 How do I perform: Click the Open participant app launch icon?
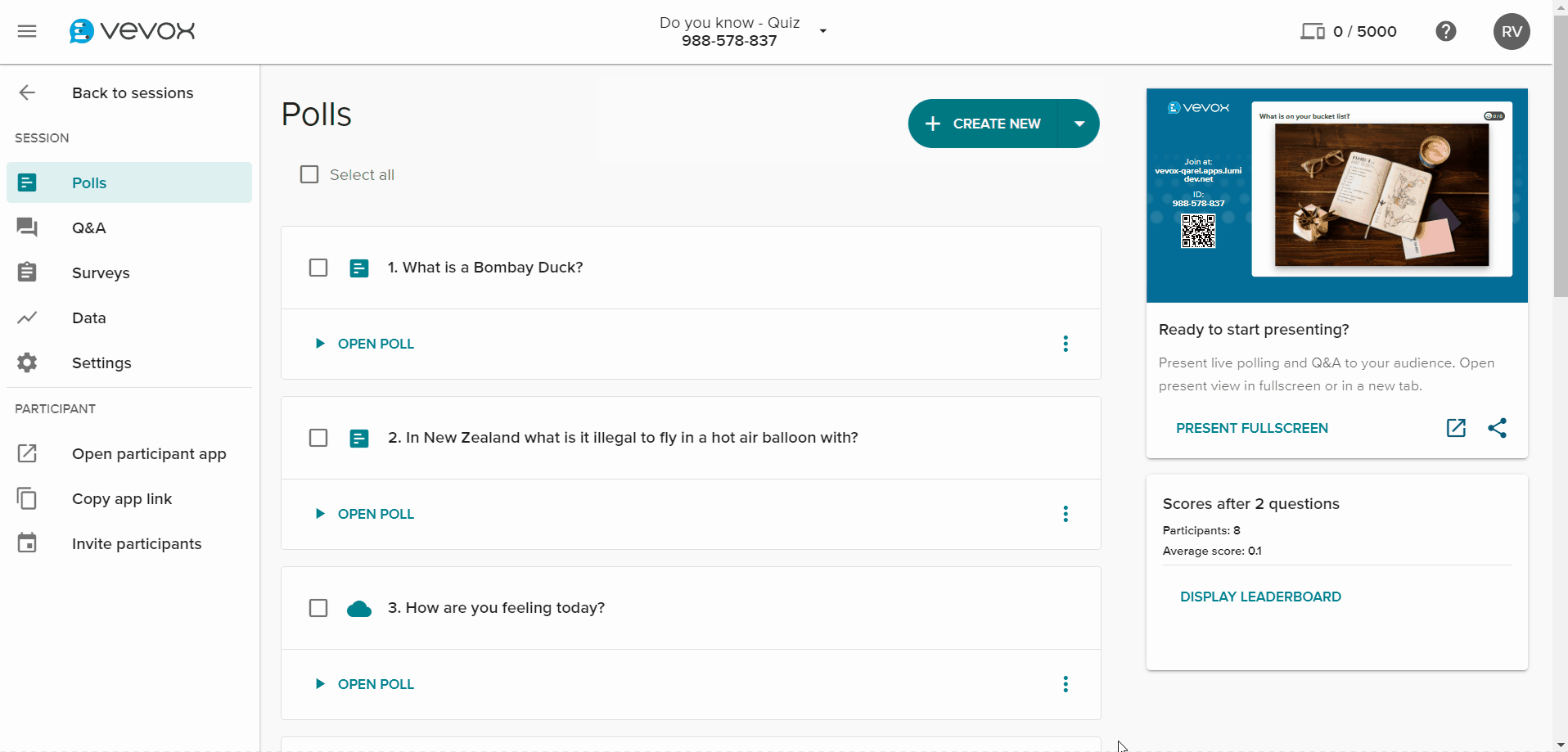(27, 453)
